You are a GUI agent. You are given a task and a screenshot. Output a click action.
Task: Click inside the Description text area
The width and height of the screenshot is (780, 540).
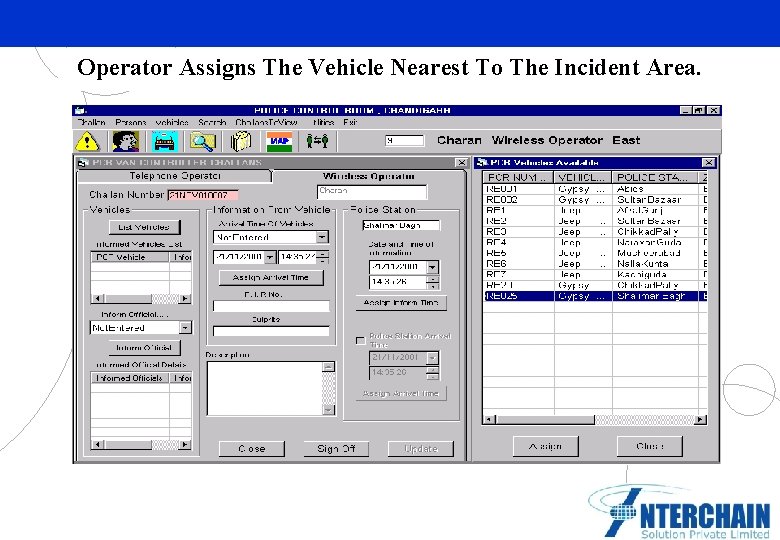(x=265, y=388)
